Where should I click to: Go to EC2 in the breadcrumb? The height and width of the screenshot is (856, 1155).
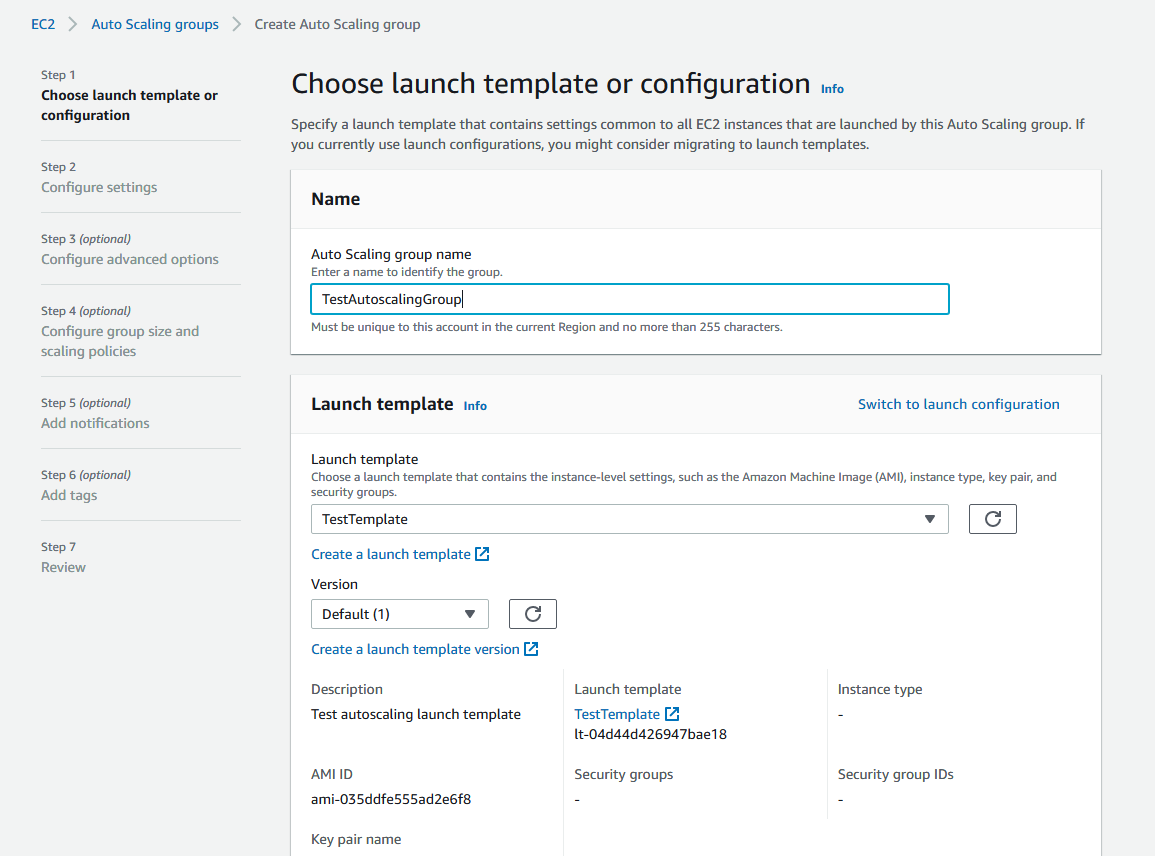(x=43, y=24)
